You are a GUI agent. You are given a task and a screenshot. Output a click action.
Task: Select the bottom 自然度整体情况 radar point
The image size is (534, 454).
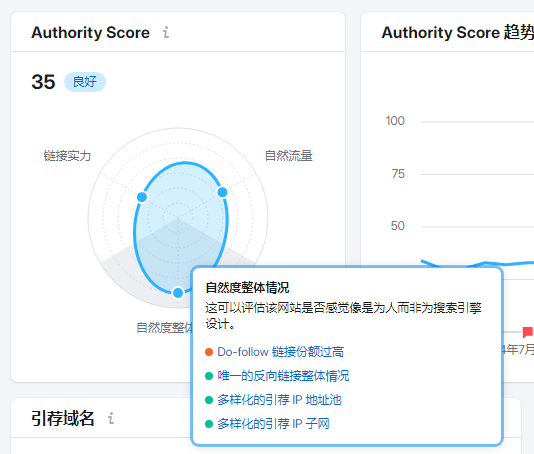pyautogui.click(x=178, y=293)
